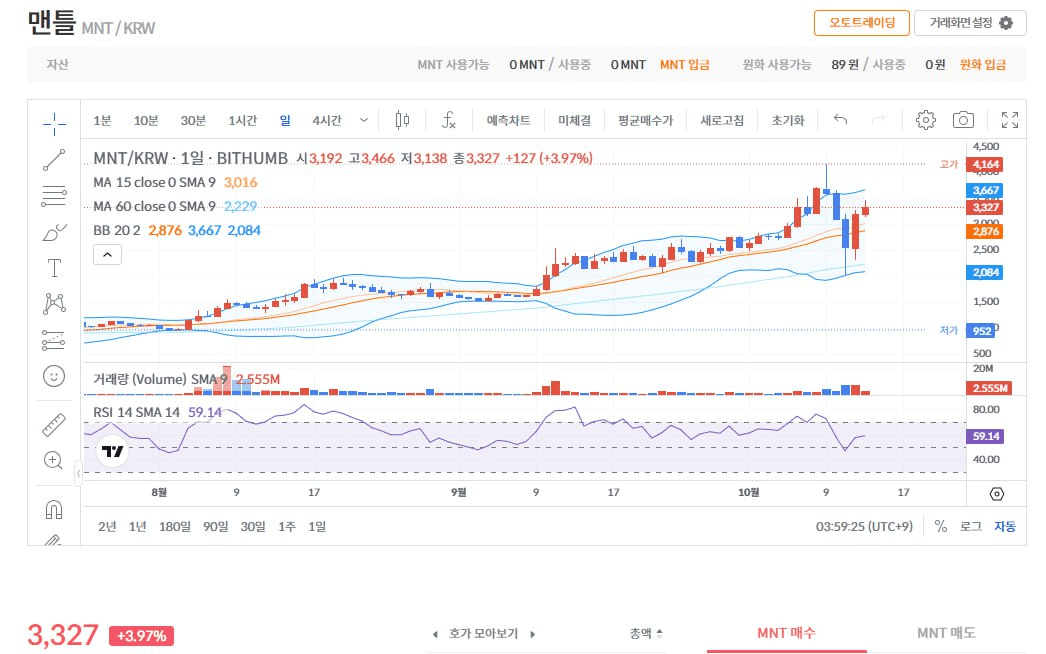Collapse the indicator legend list

107,255
